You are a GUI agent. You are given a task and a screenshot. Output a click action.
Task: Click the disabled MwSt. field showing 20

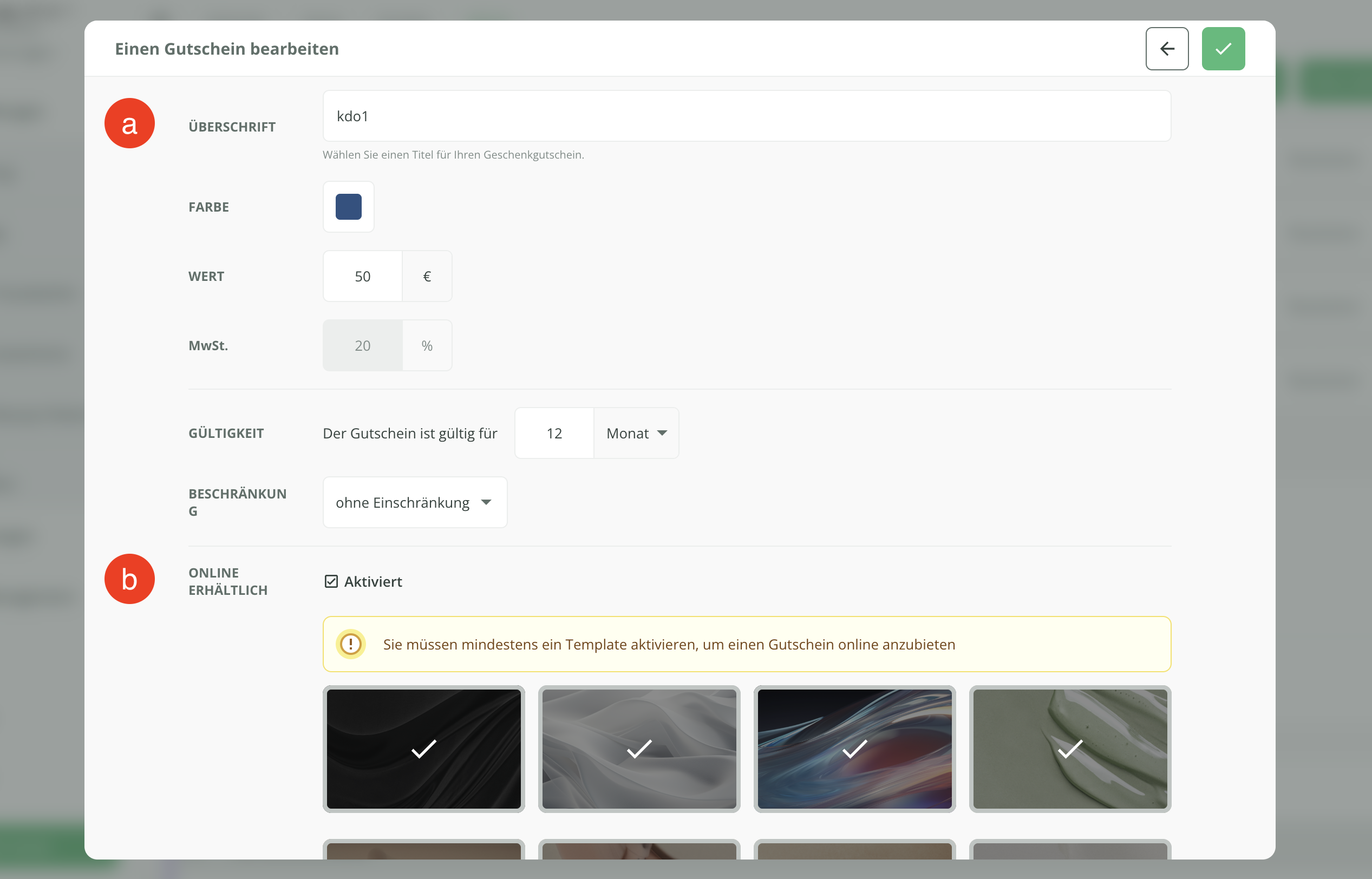[x=363, y=345]
